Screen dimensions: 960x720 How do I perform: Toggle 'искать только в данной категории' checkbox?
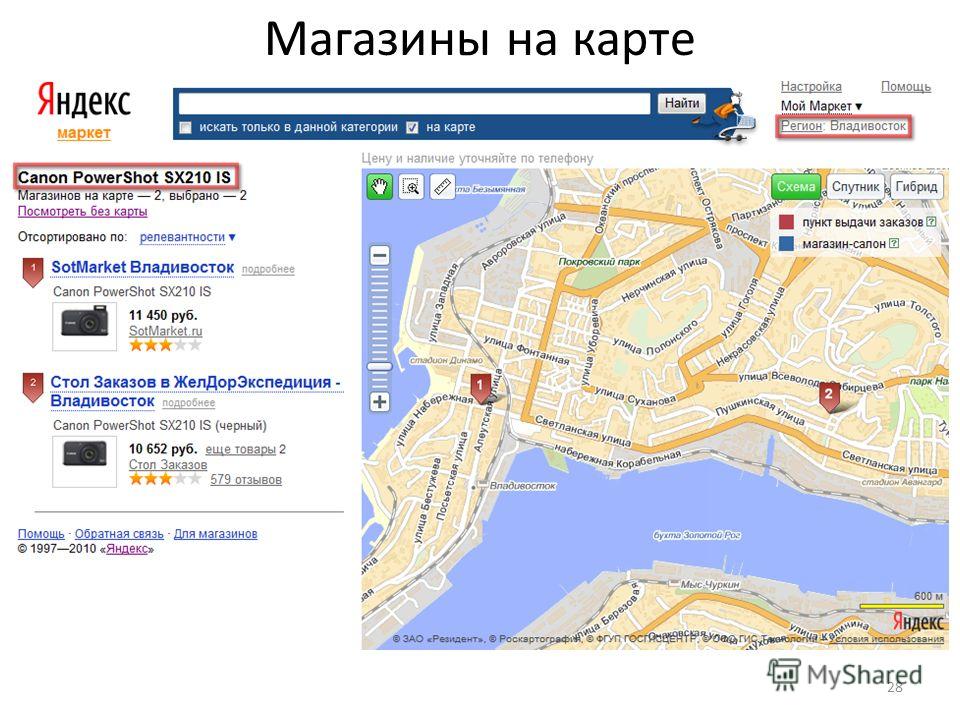click(186, 127)
